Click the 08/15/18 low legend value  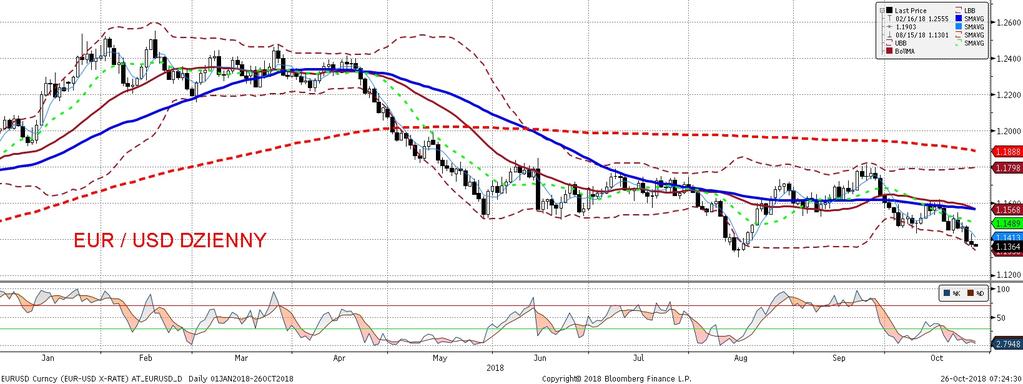point(922,35)
